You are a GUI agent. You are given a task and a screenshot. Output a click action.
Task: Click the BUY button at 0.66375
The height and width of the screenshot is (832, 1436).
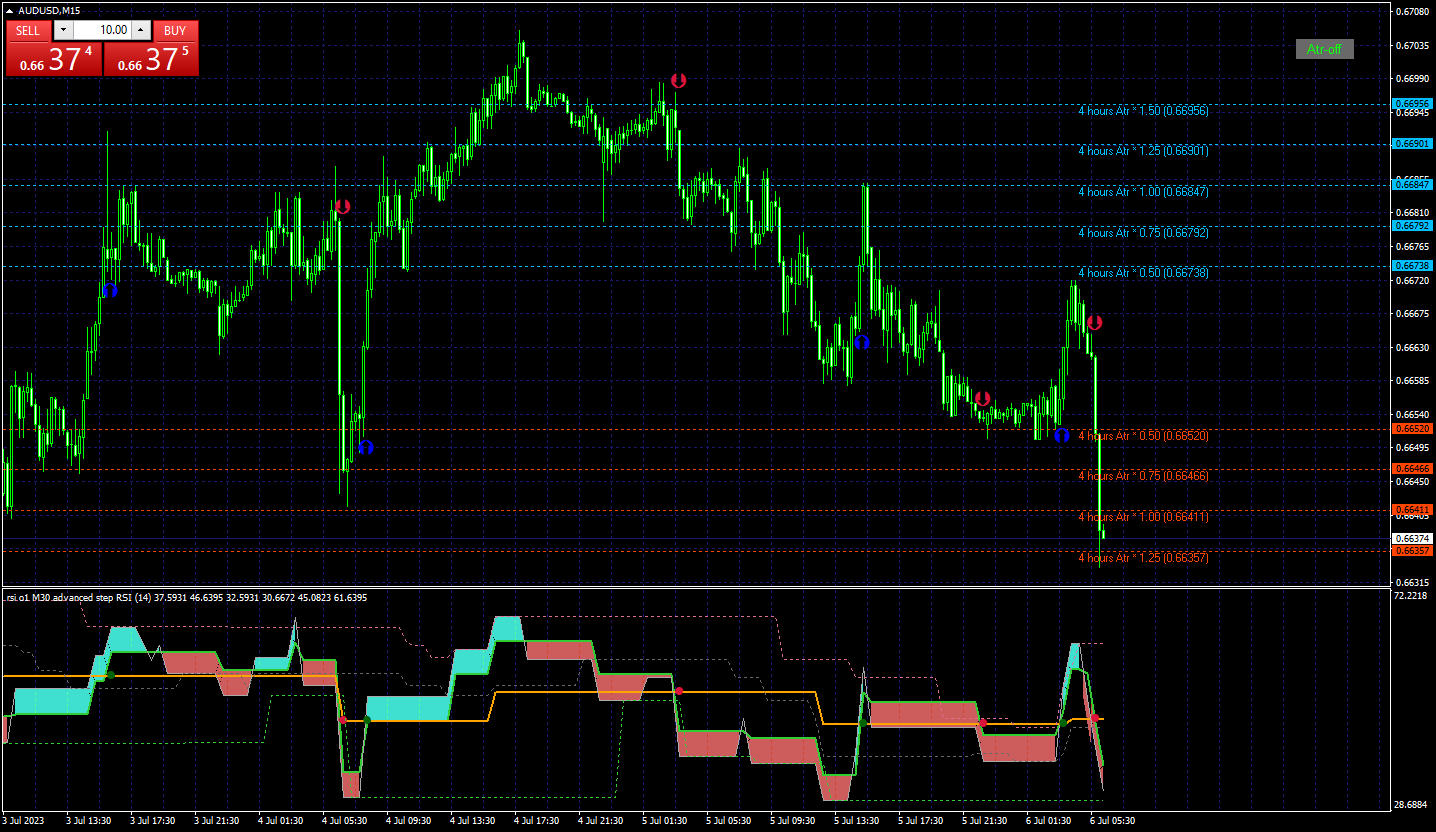click(x=151, y=59)
